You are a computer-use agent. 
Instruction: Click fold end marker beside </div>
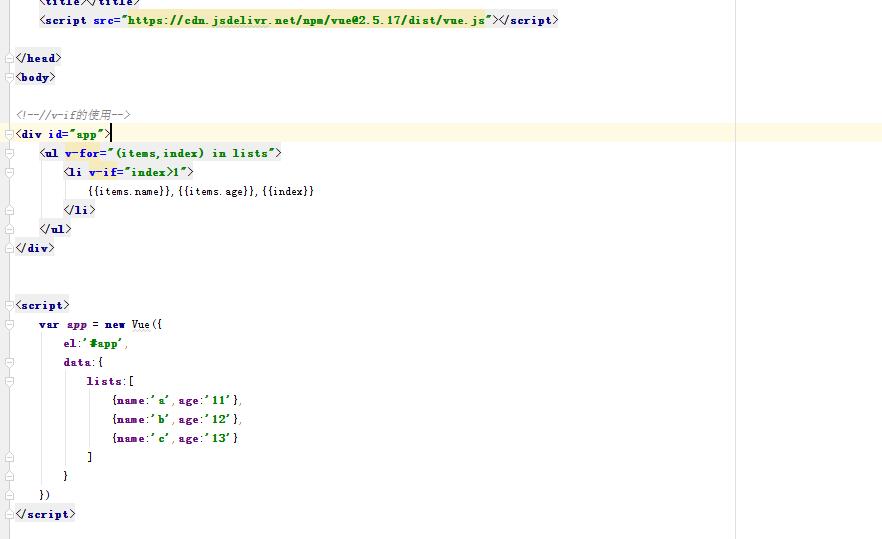click(9, 248)
